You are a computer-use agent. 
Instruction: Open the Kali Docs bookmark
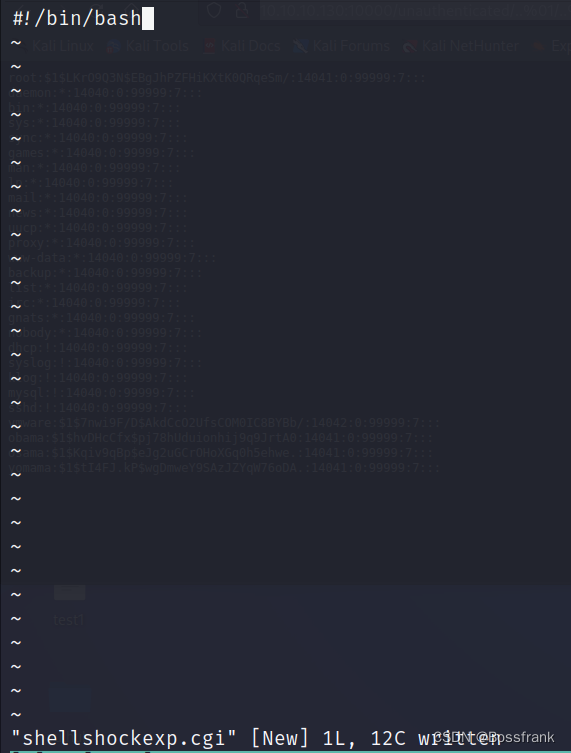coord(250,46)
